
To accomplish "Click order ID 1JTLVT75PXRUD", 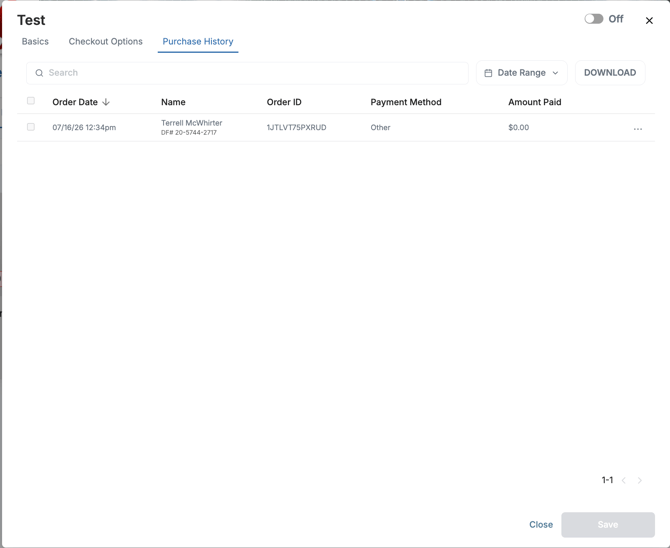I will (297, 127).
